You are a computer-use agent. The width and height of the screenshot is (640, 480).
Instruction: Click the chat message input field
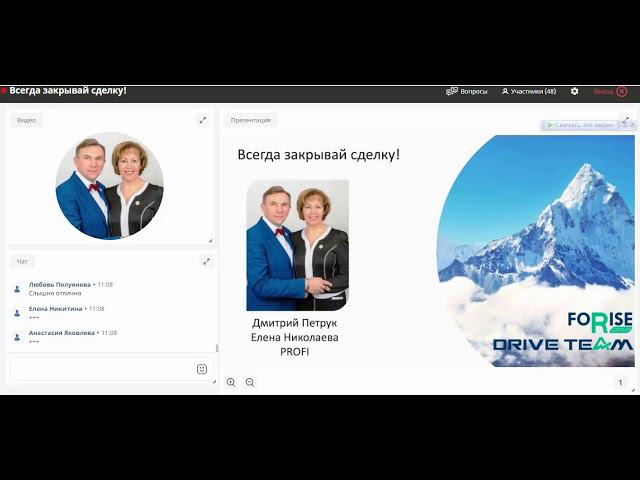pyautogui.click(x=111, y=369)
